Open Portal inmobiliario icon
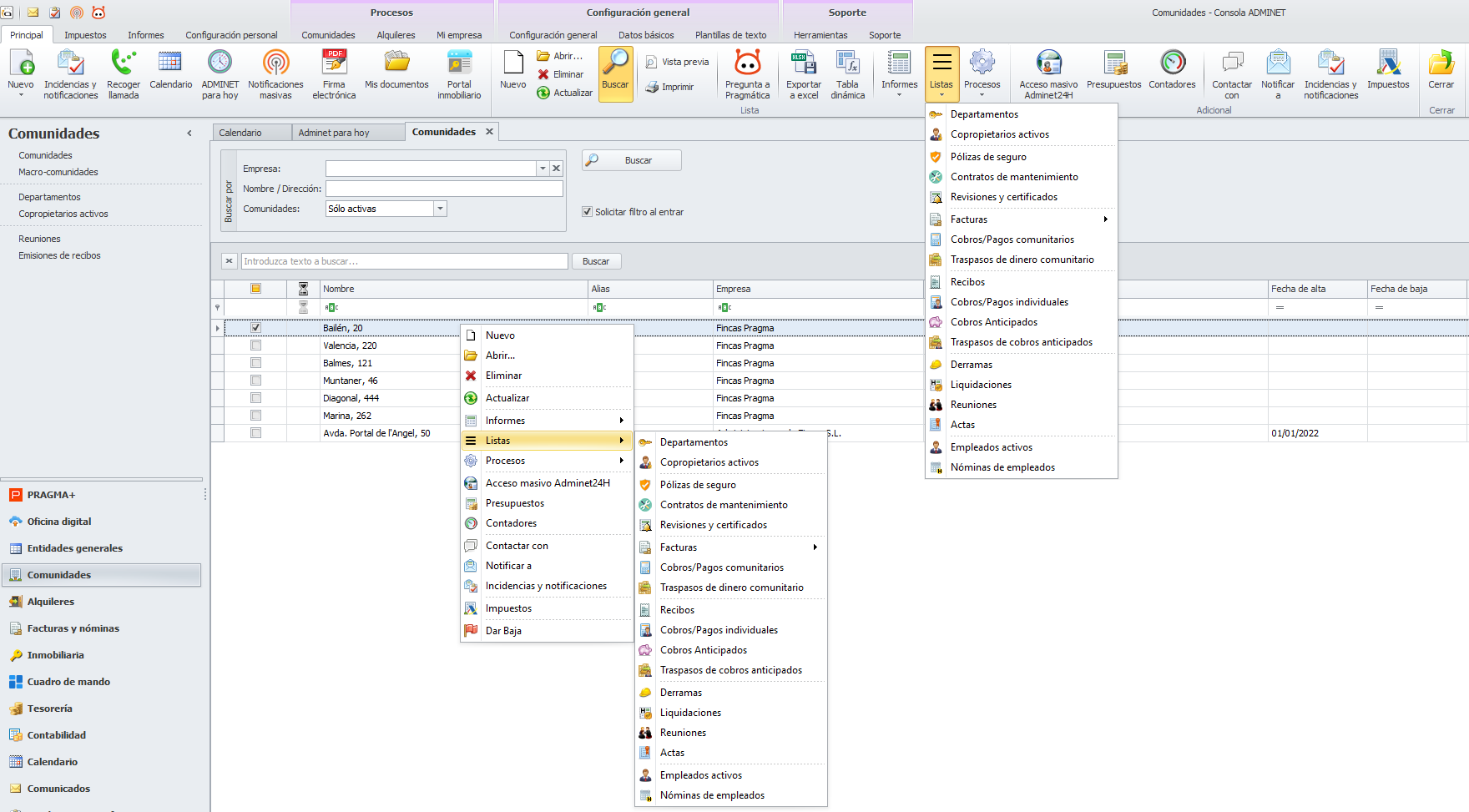The width and height of the screenshot is (1469, 812). click(459, 63)
